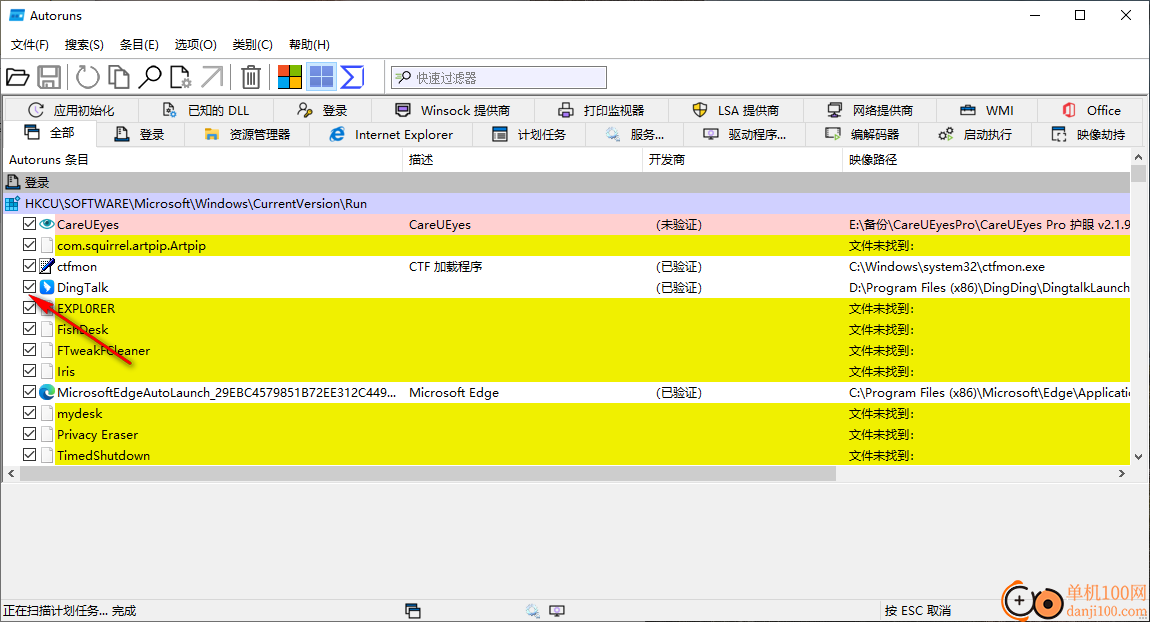Click the horizontal scrollbar right arrow
Screen dimensions: 1150x622
tap(1121, 474)
